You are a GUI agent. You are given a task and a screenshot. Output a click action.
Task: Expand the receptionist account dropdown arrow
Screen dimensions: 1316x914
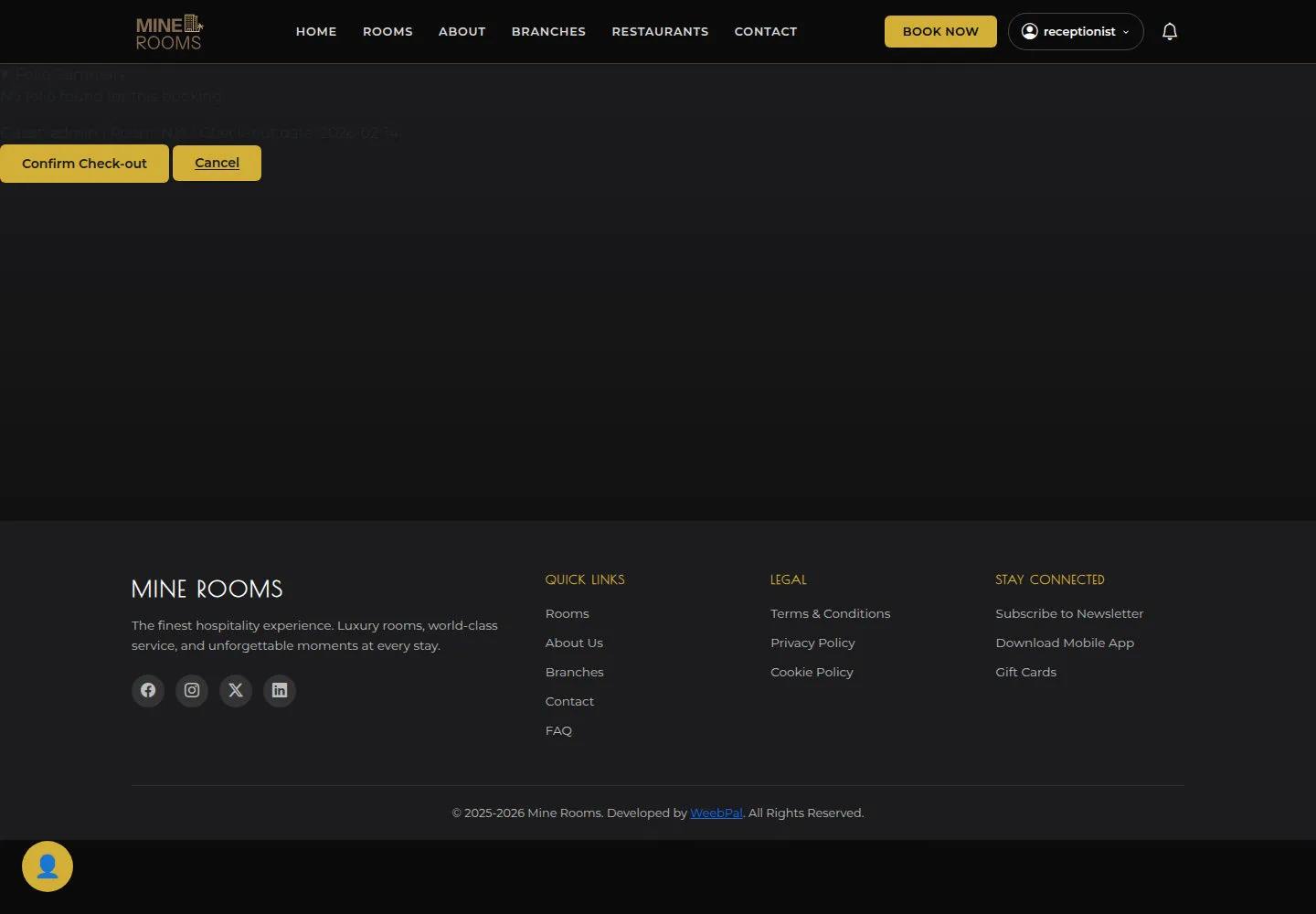click(x=1126, y=32)
